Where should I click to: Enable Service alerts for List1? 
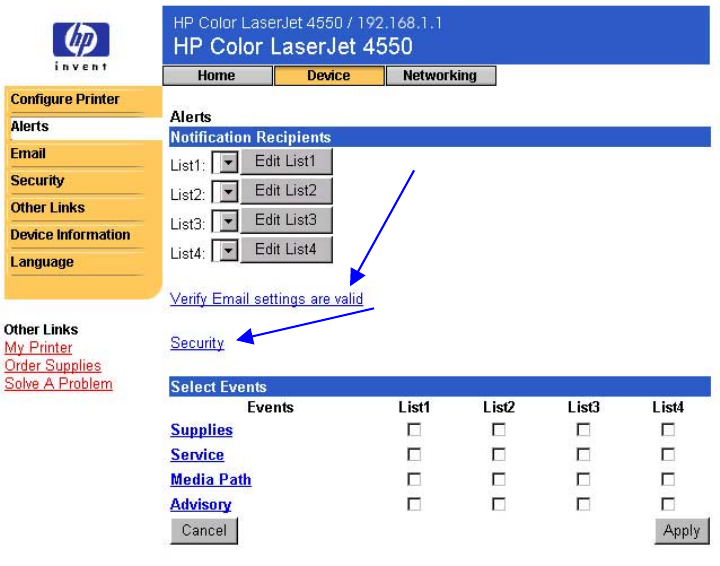414,454
